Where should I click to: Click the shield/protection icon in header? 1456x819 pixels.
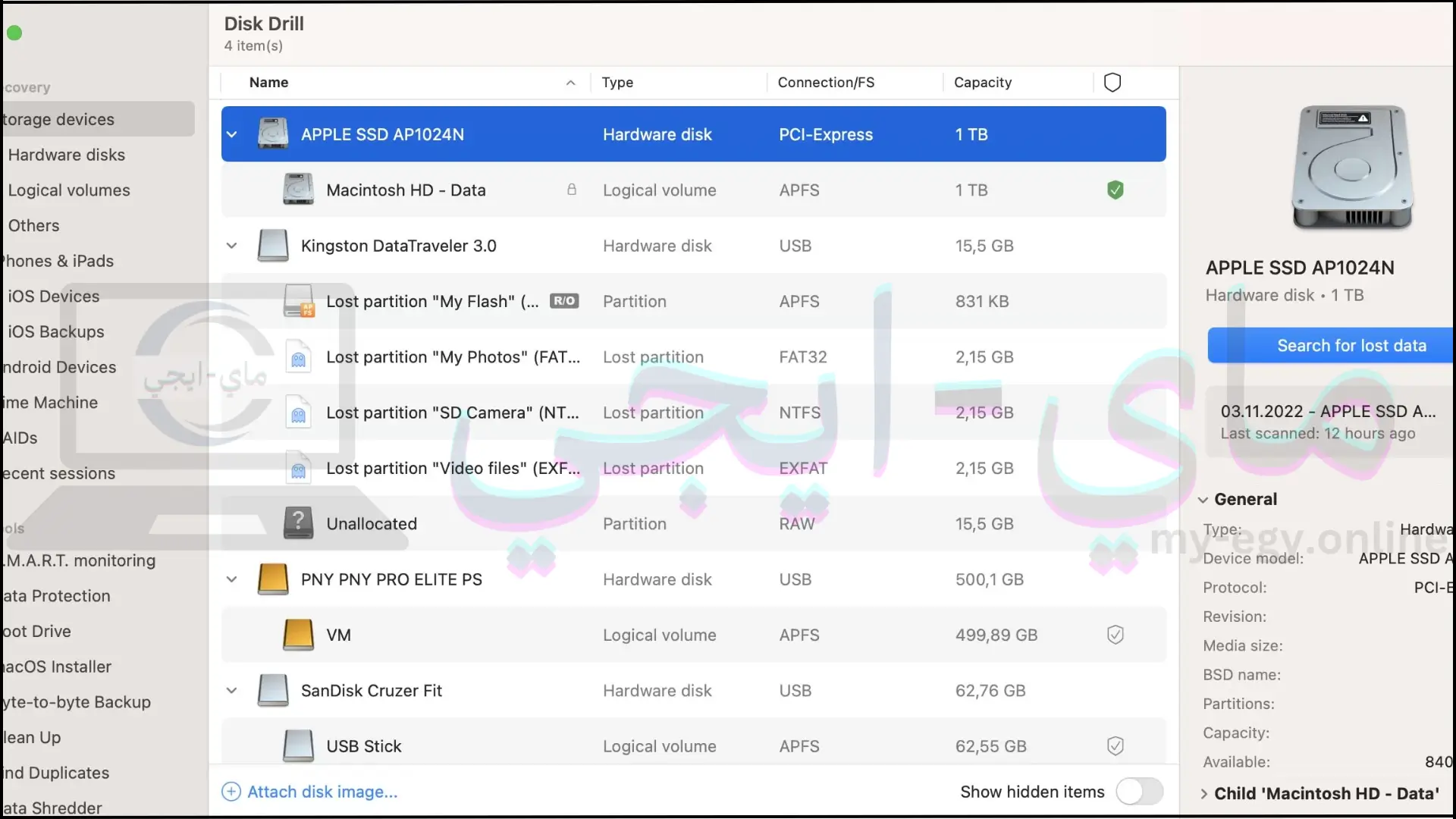(x=1112, y=82)
